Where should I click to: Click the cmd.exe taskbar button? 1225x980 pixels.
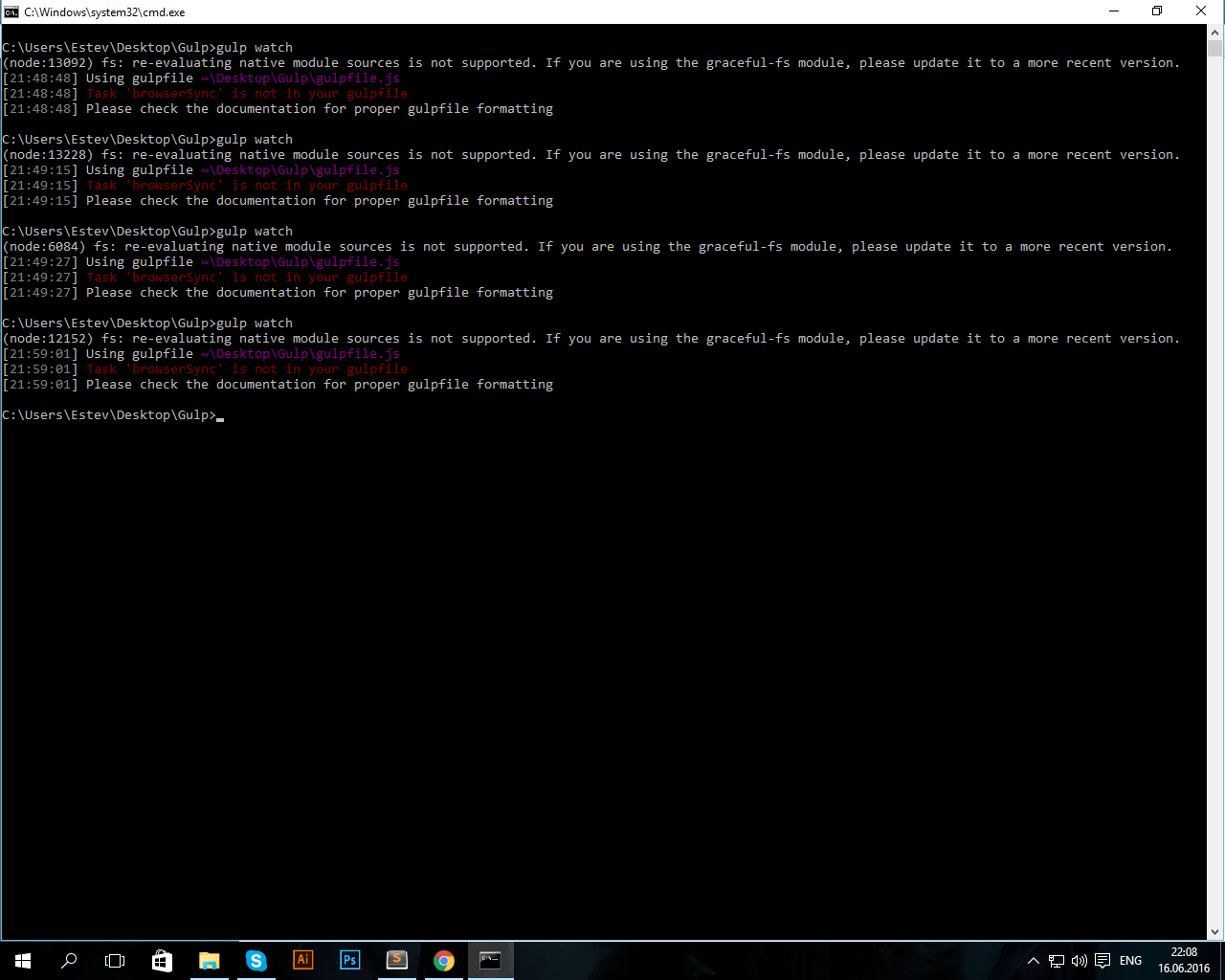tap(490, 961)
